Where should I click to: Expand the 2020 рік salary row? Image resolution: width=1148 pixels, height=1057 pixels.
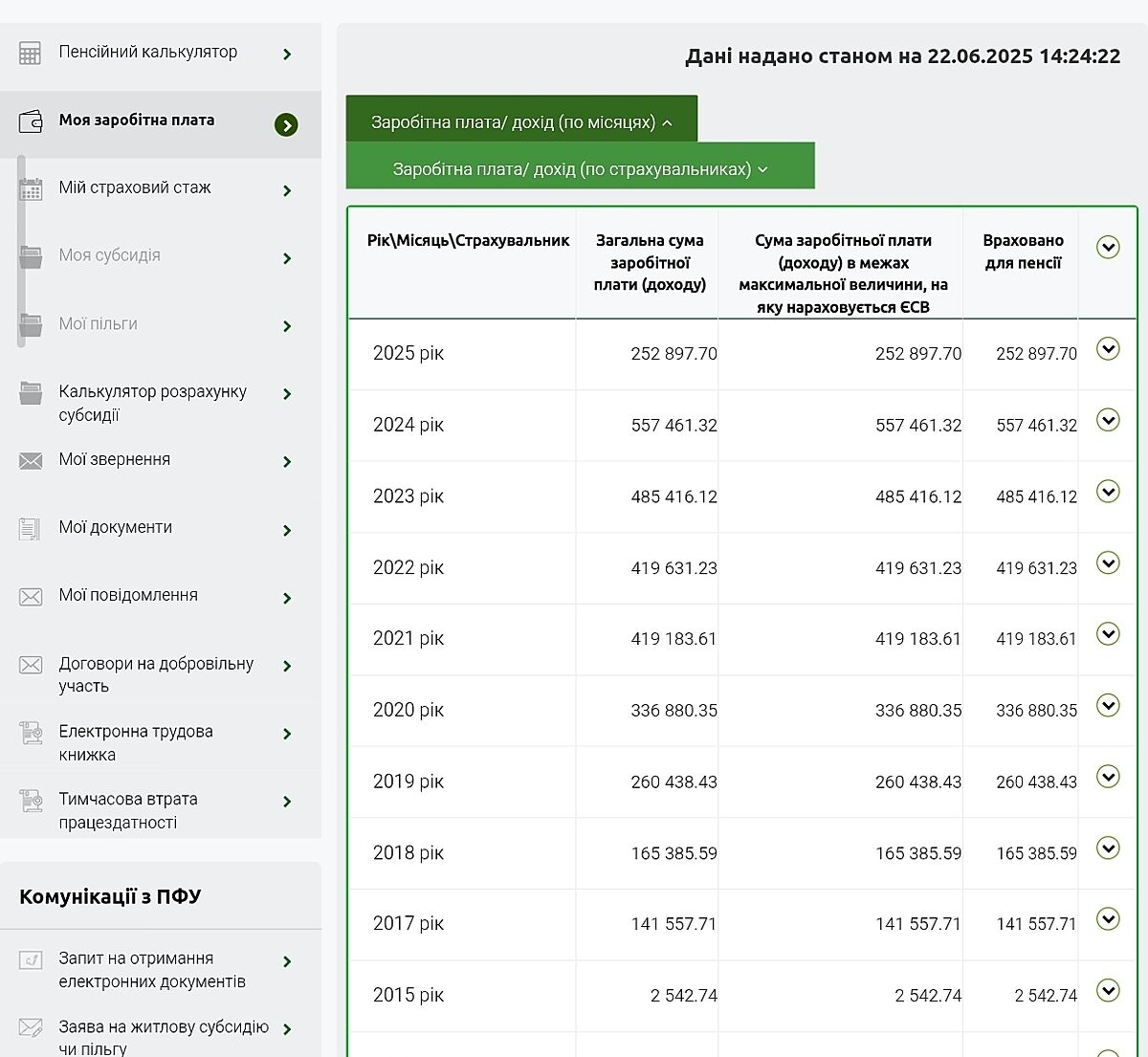1108,706
